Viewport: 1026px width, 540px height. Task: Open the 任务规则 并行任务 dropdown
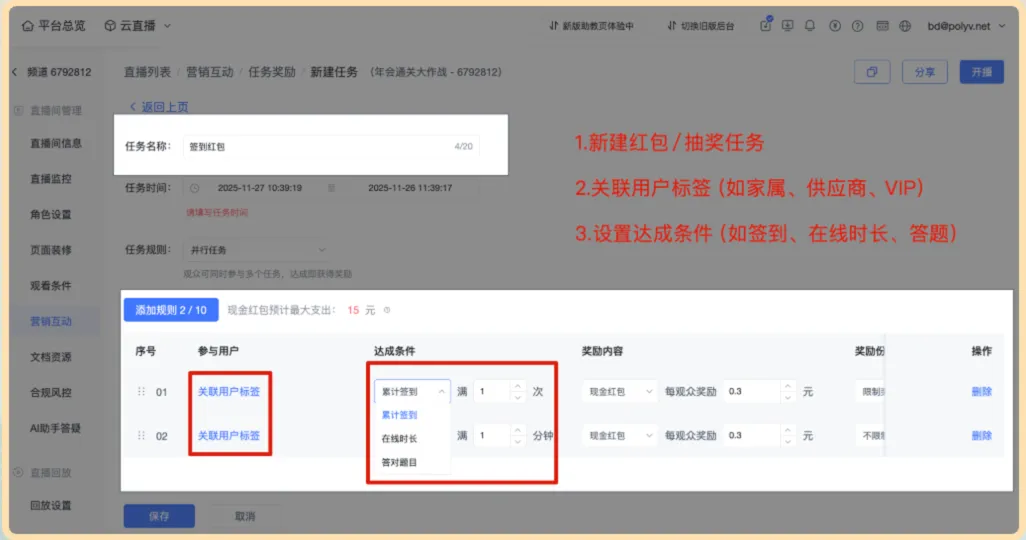(x=254, y=250)
